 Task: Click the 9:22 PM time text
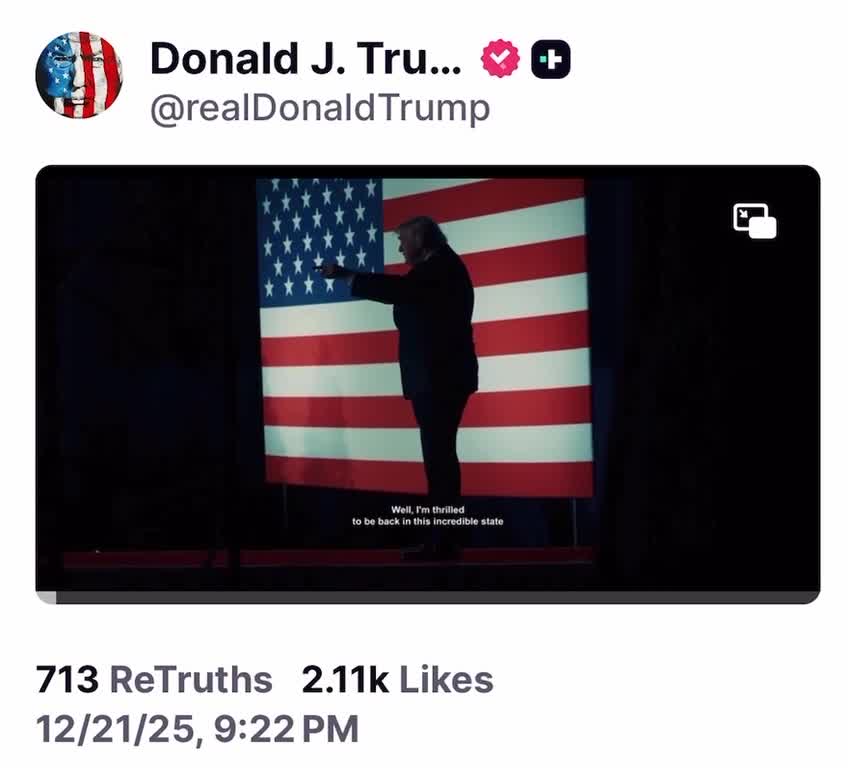click(286, 729)
